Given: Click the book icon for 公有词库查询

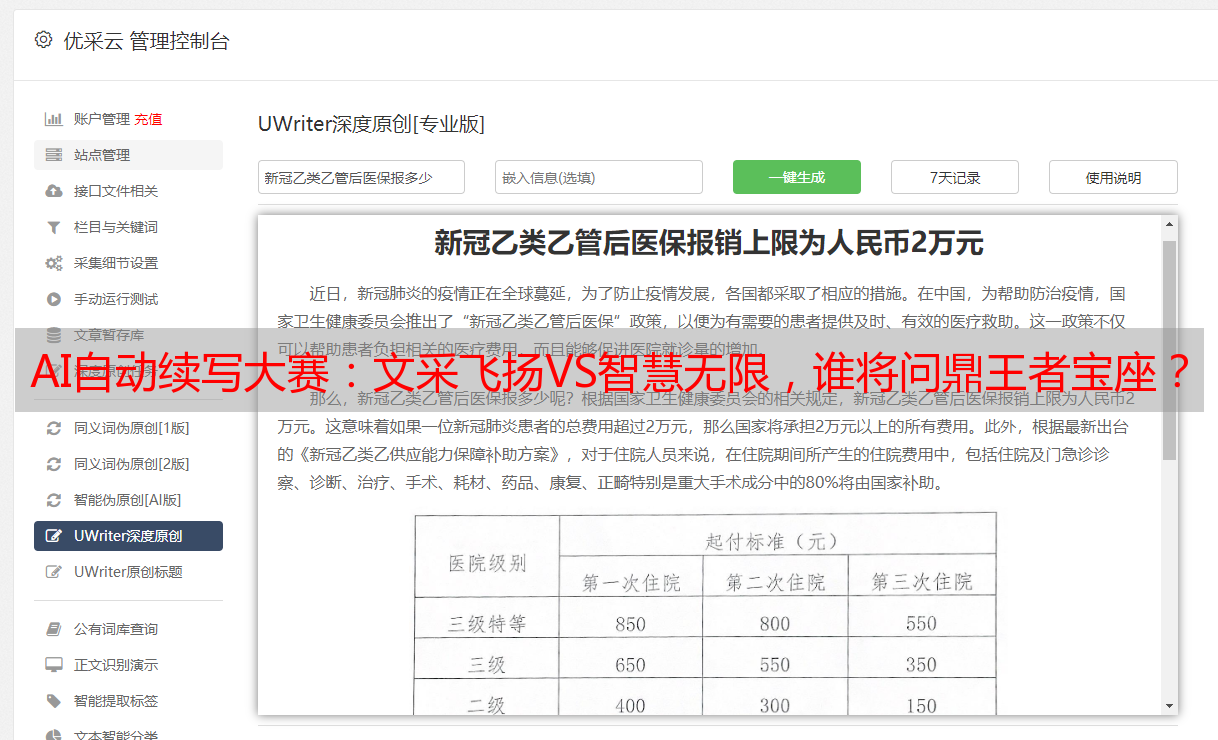Looking at the screenshot, I should [54, 629].
